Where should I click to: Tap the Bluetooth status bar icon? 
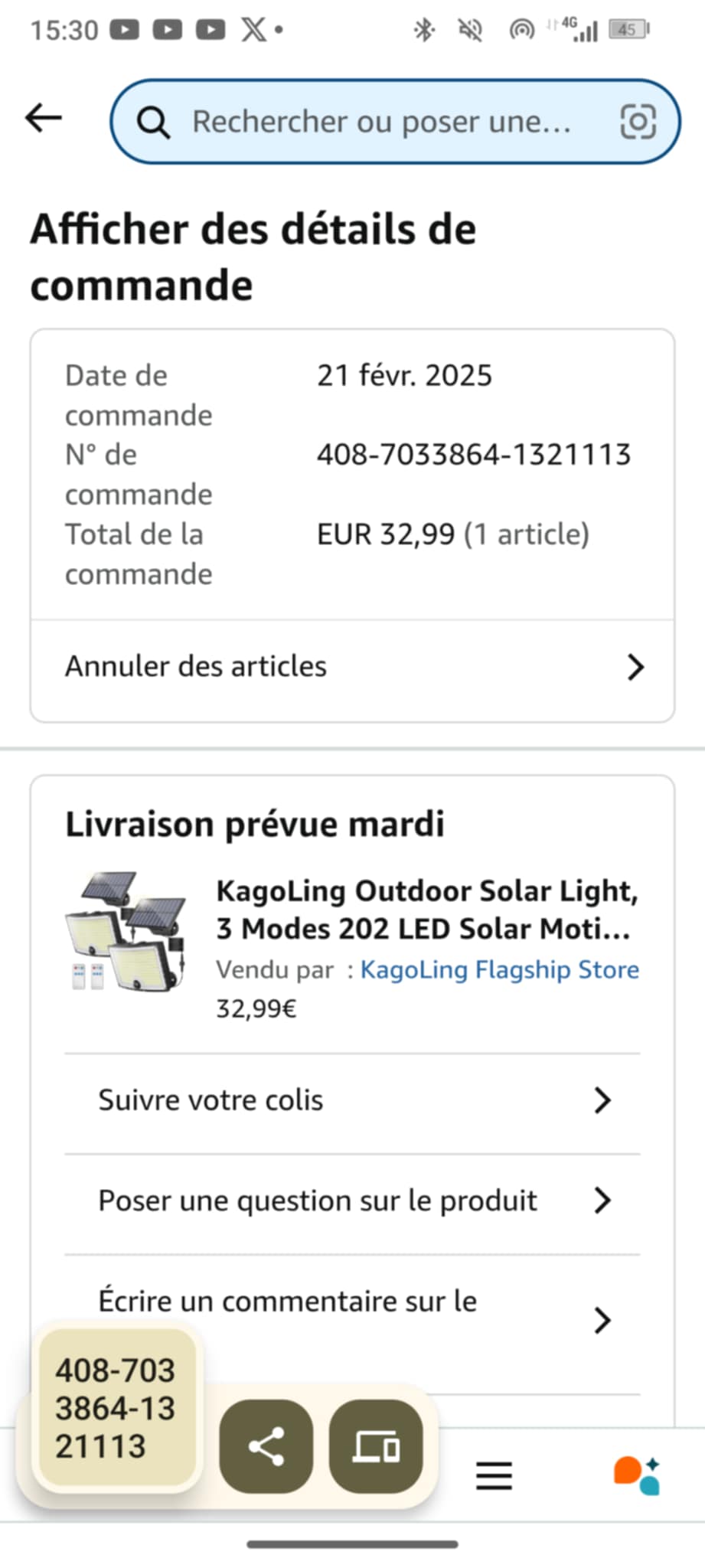pos(423,30)
